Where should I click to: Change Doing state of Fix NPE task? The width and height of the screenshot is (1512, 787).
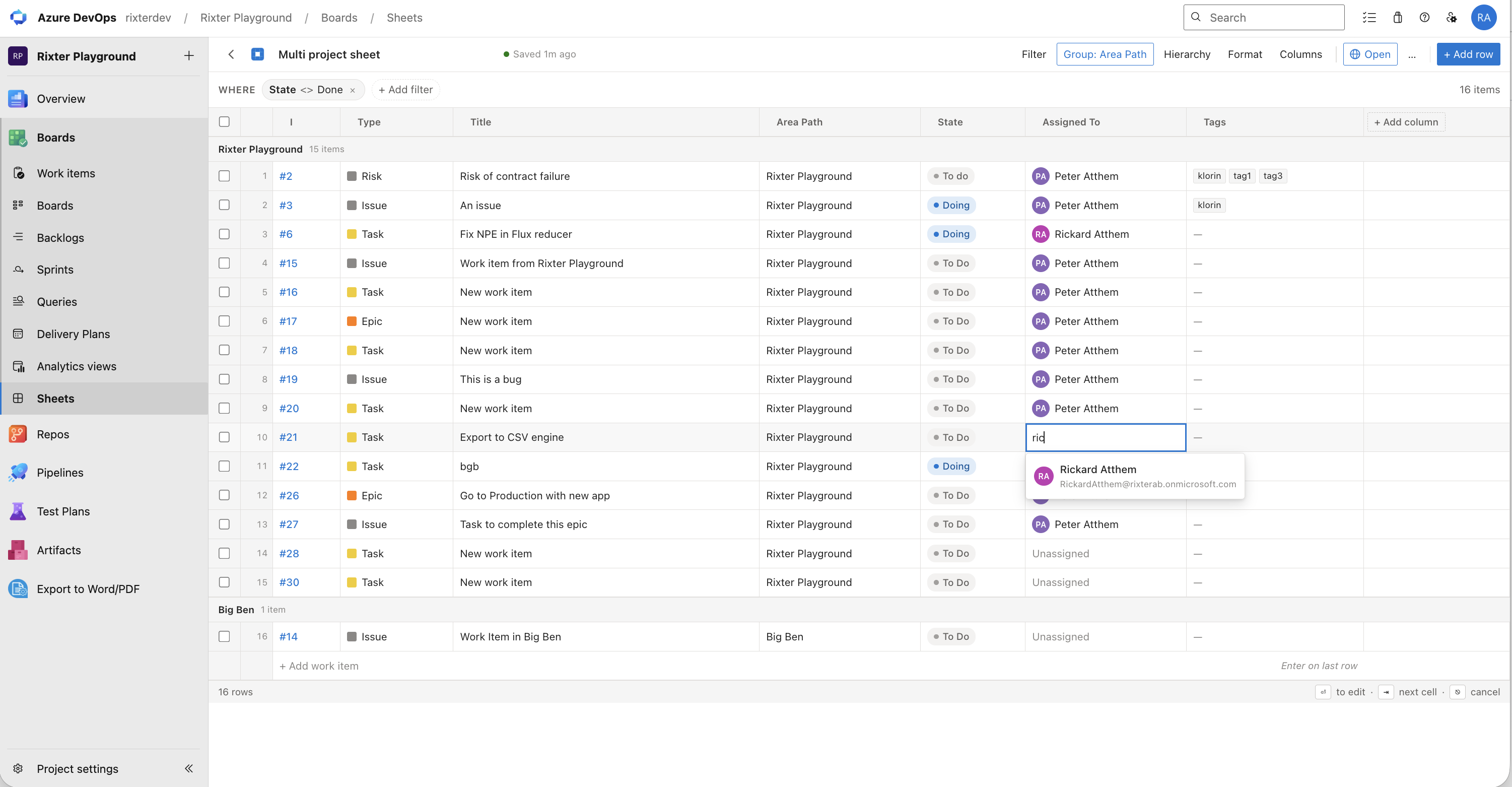(x=951, y=234)
